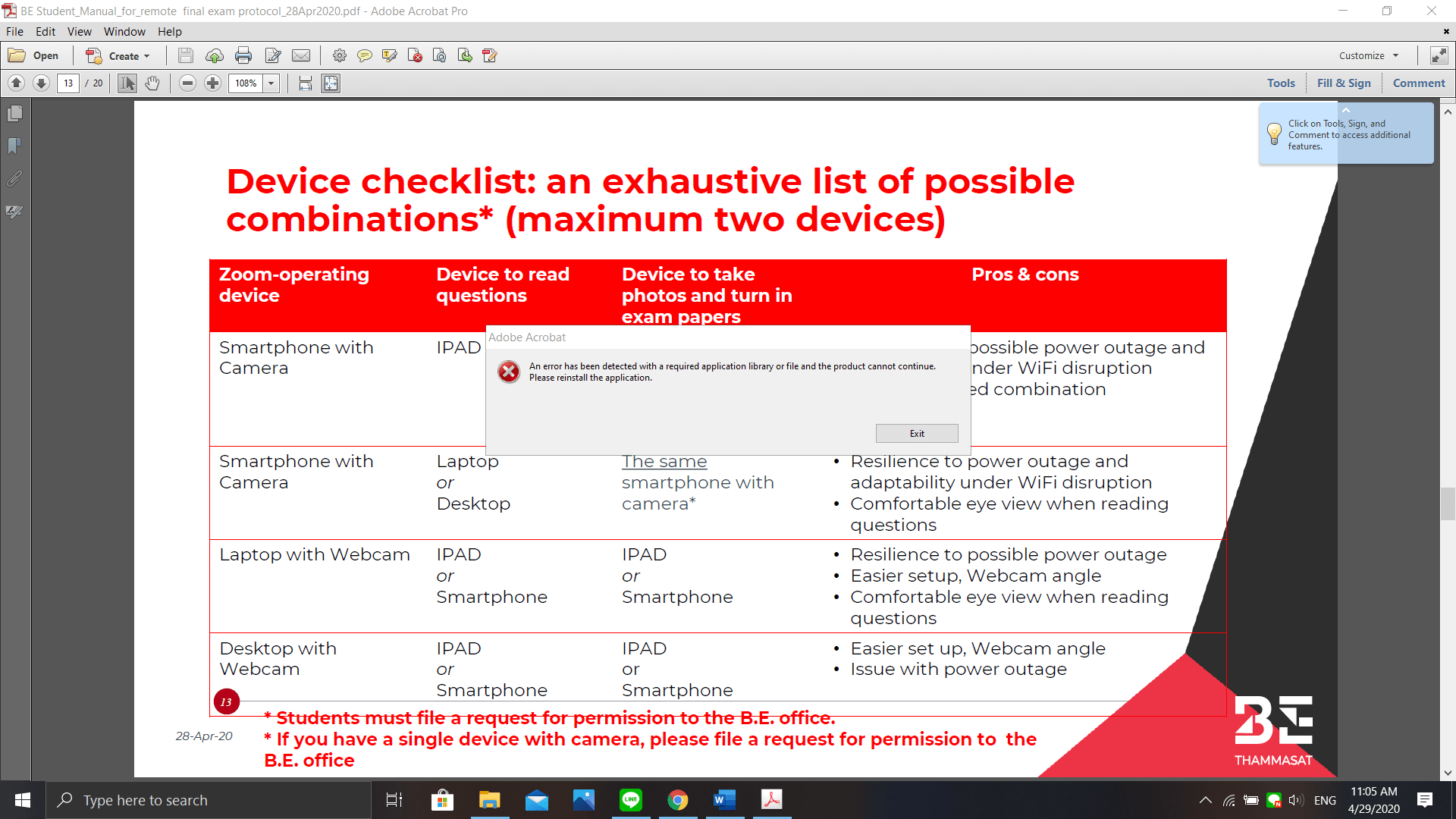Click Exit on the Adobe Acrobat error dialog
1456x819 pixels.
[x=917, y=433]
